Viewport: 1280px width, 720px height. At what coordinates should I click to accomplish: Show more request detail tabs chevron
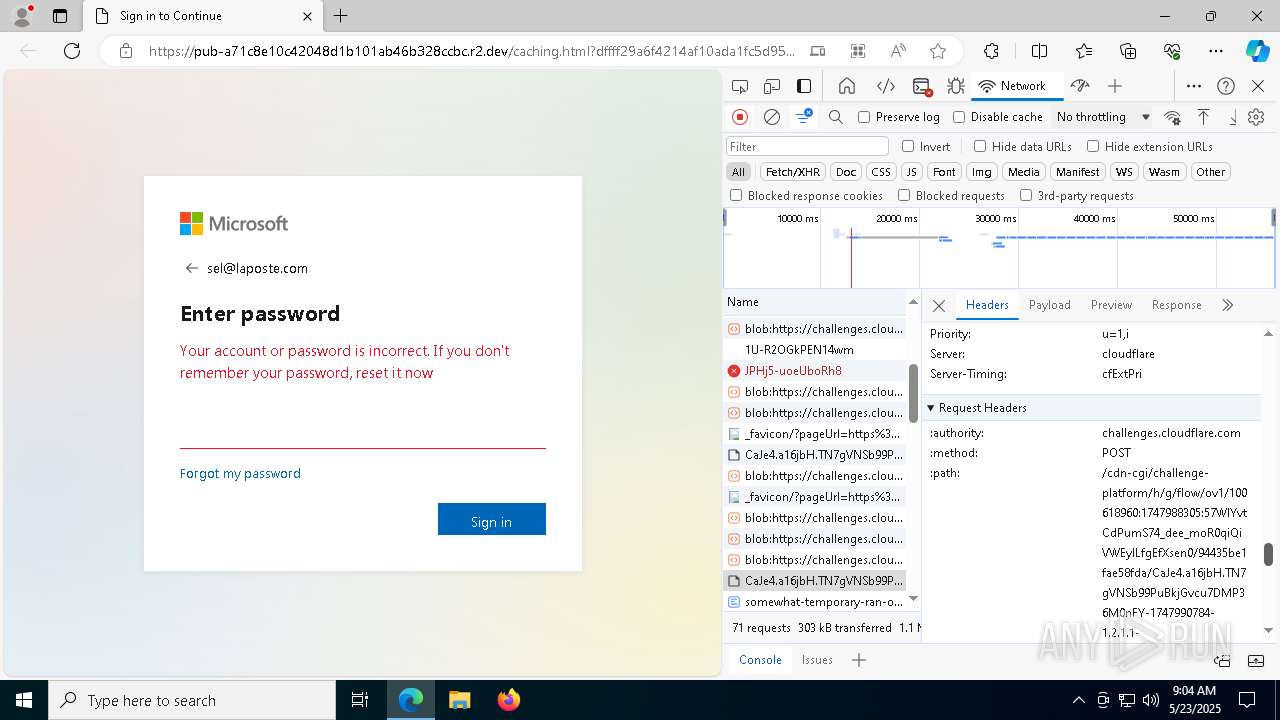click(x=1228, y=305)
